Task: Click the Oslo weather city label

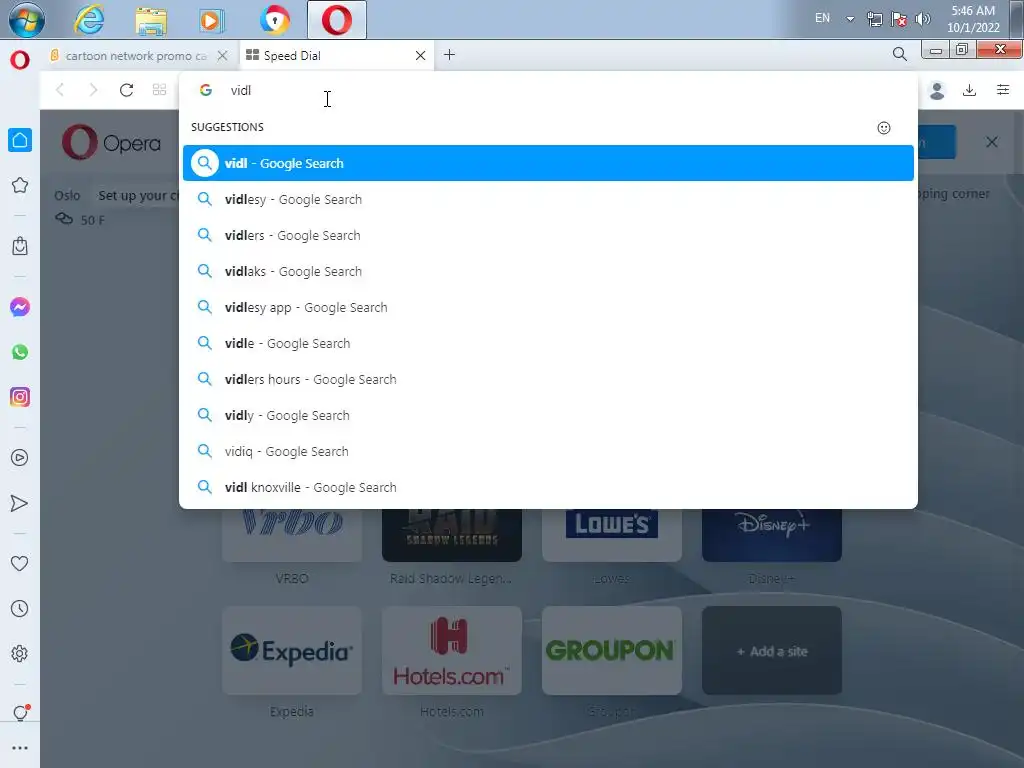Action: (x=67, y=195)
